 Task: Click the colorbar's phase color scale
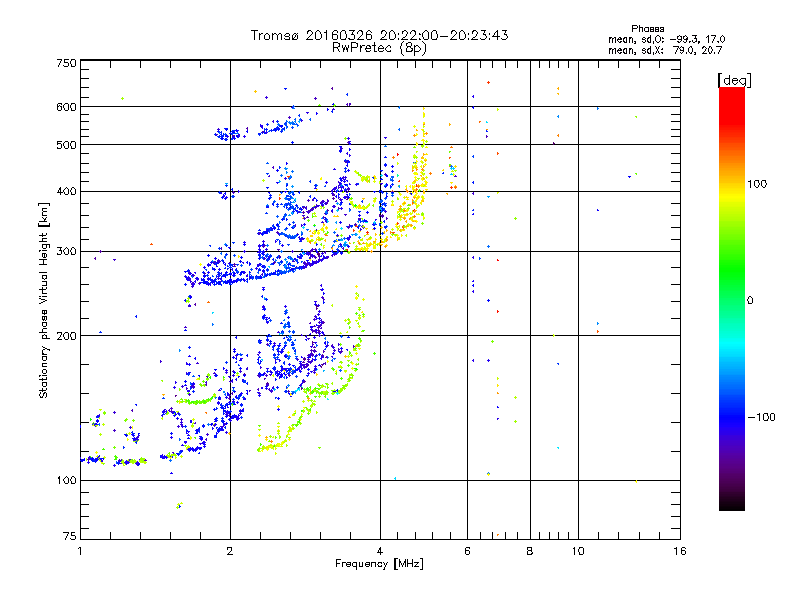732,298
